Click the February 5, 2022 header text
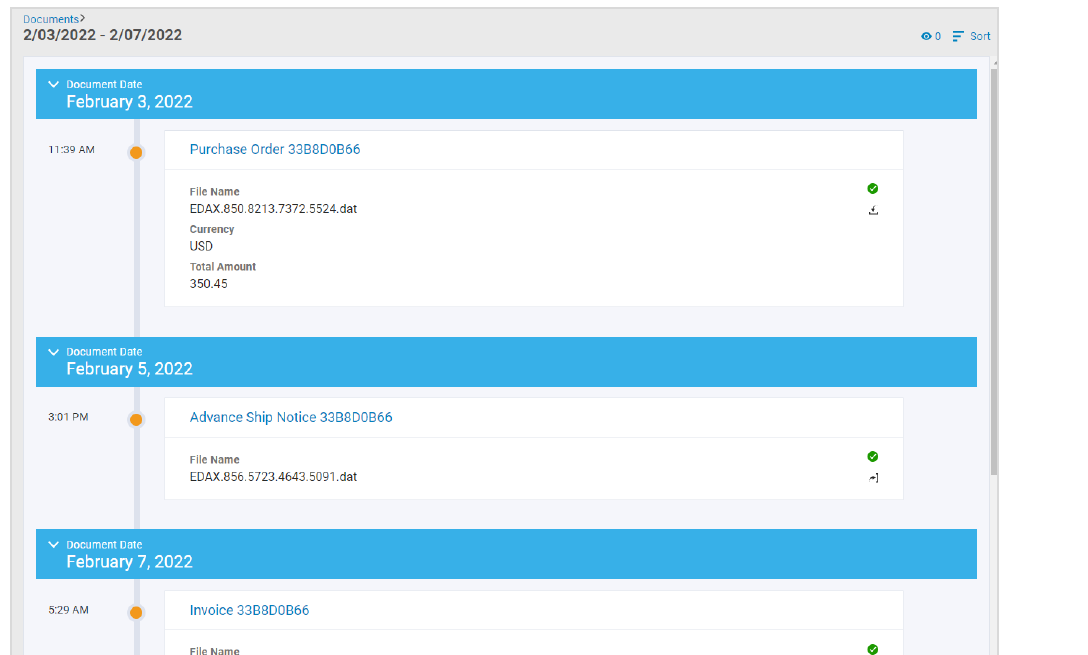Viewport: 1088px width, 655px height. [129, 369]
